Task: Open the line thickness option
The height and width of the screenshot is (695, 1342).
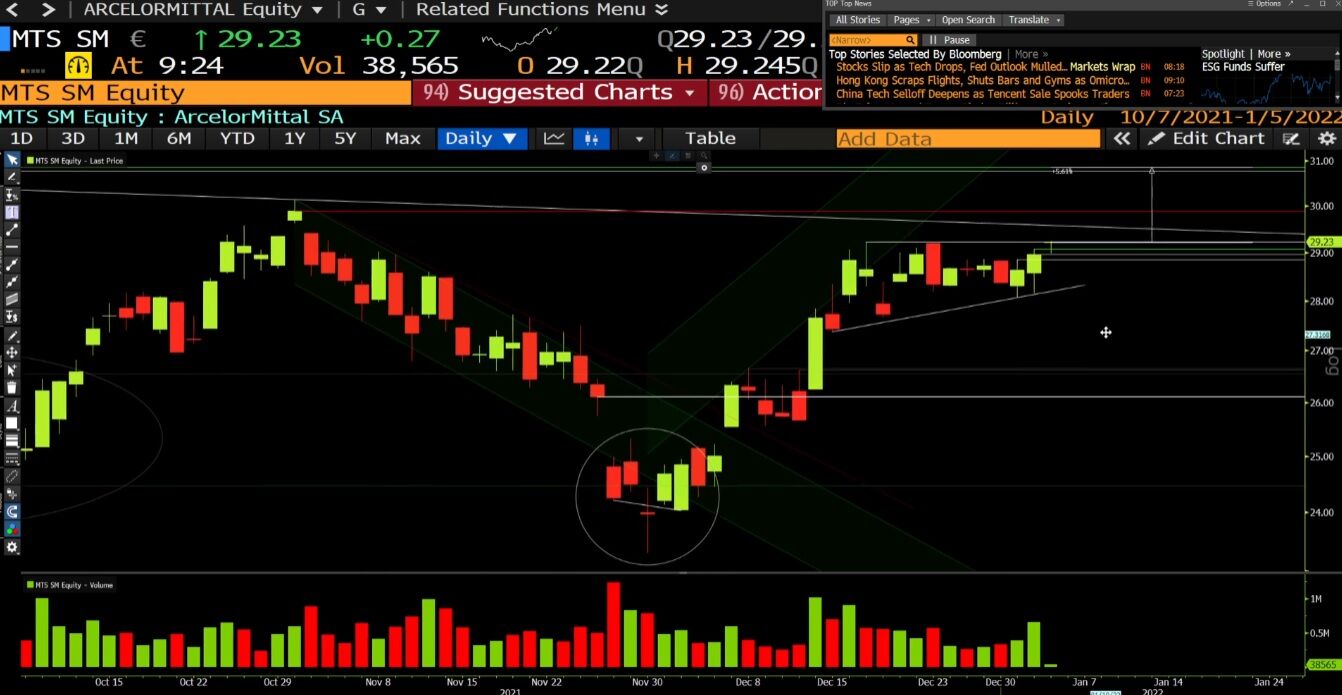Action: click(x=12, y=440)
